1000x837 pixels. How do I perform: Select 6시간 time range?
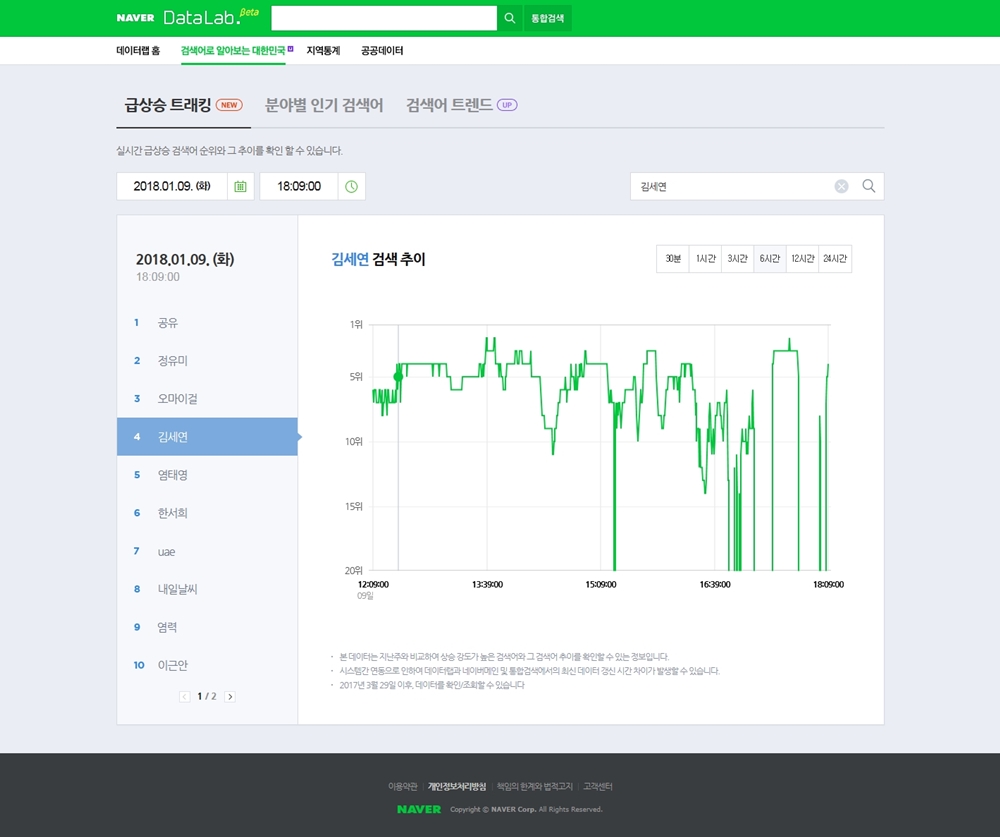[770, 258]
